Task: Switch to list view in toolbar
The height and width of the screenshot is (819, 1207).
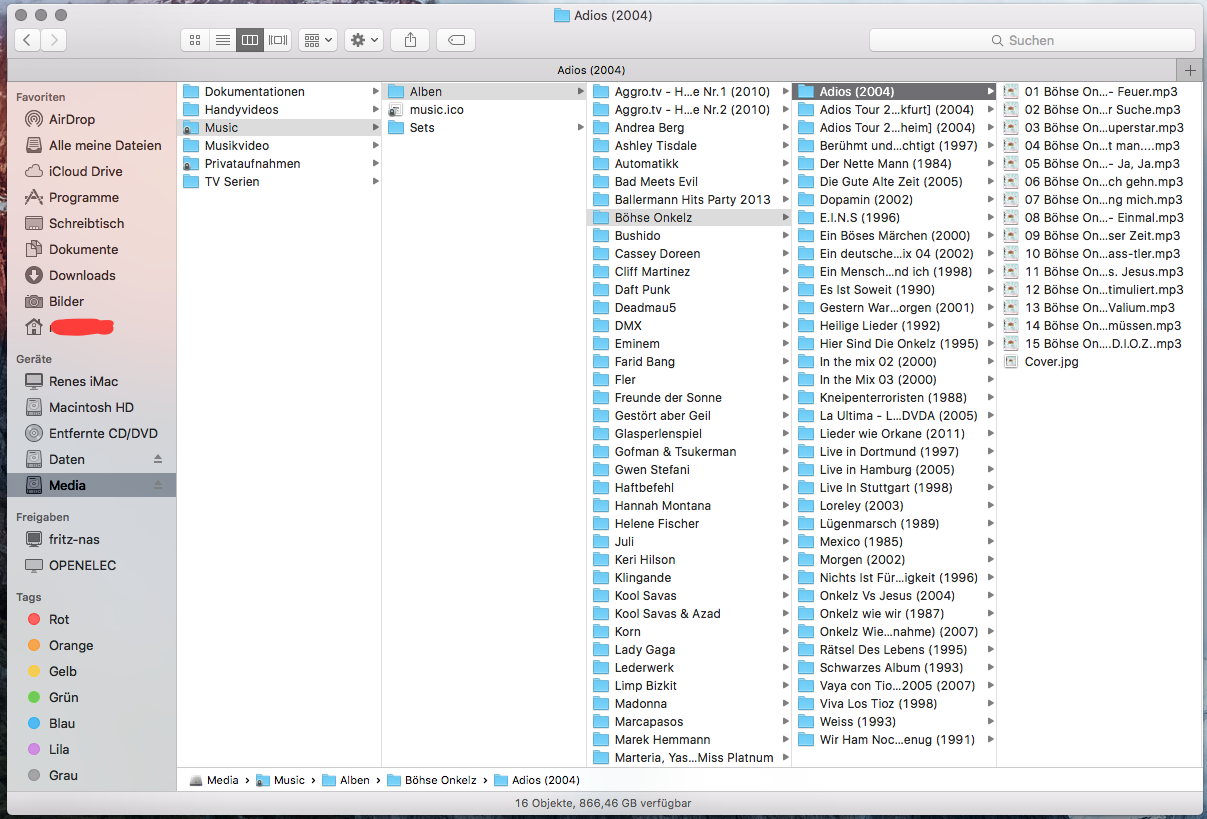Action: pyautogui.click(x=222, y=40)
